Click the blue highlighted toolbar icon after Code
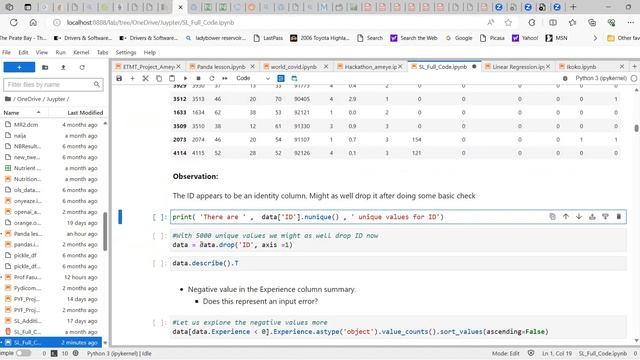 coord(281,78)
